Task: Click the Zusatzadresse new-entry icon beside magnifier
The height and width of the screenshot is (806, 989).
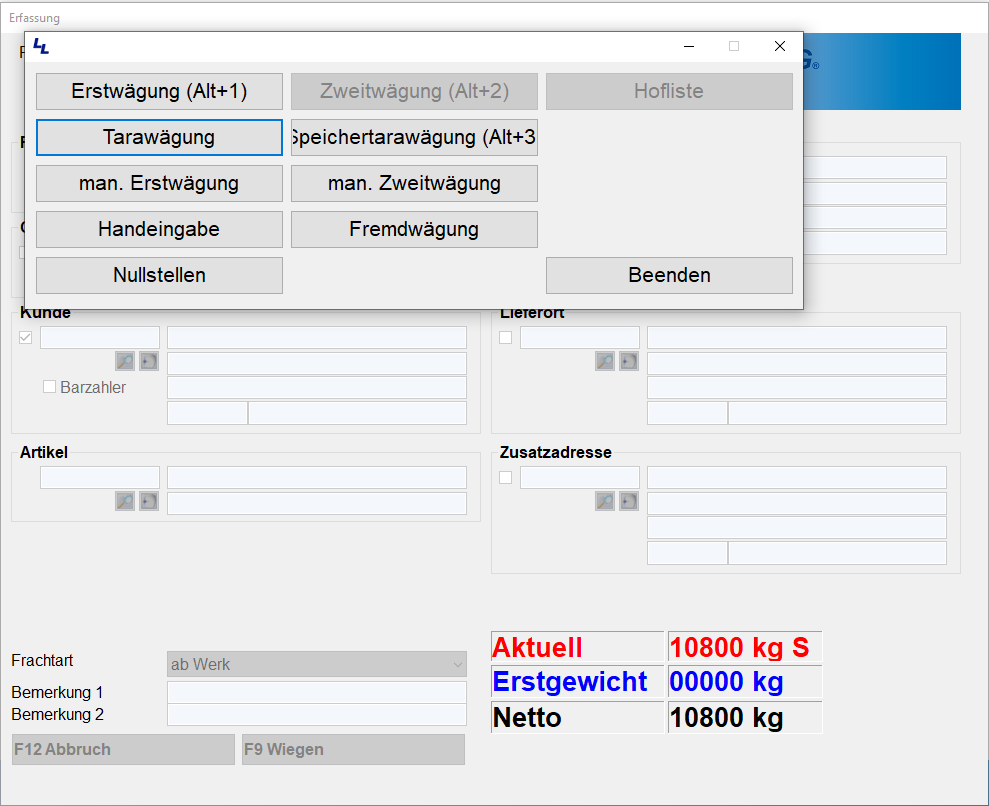Action: 629,501
